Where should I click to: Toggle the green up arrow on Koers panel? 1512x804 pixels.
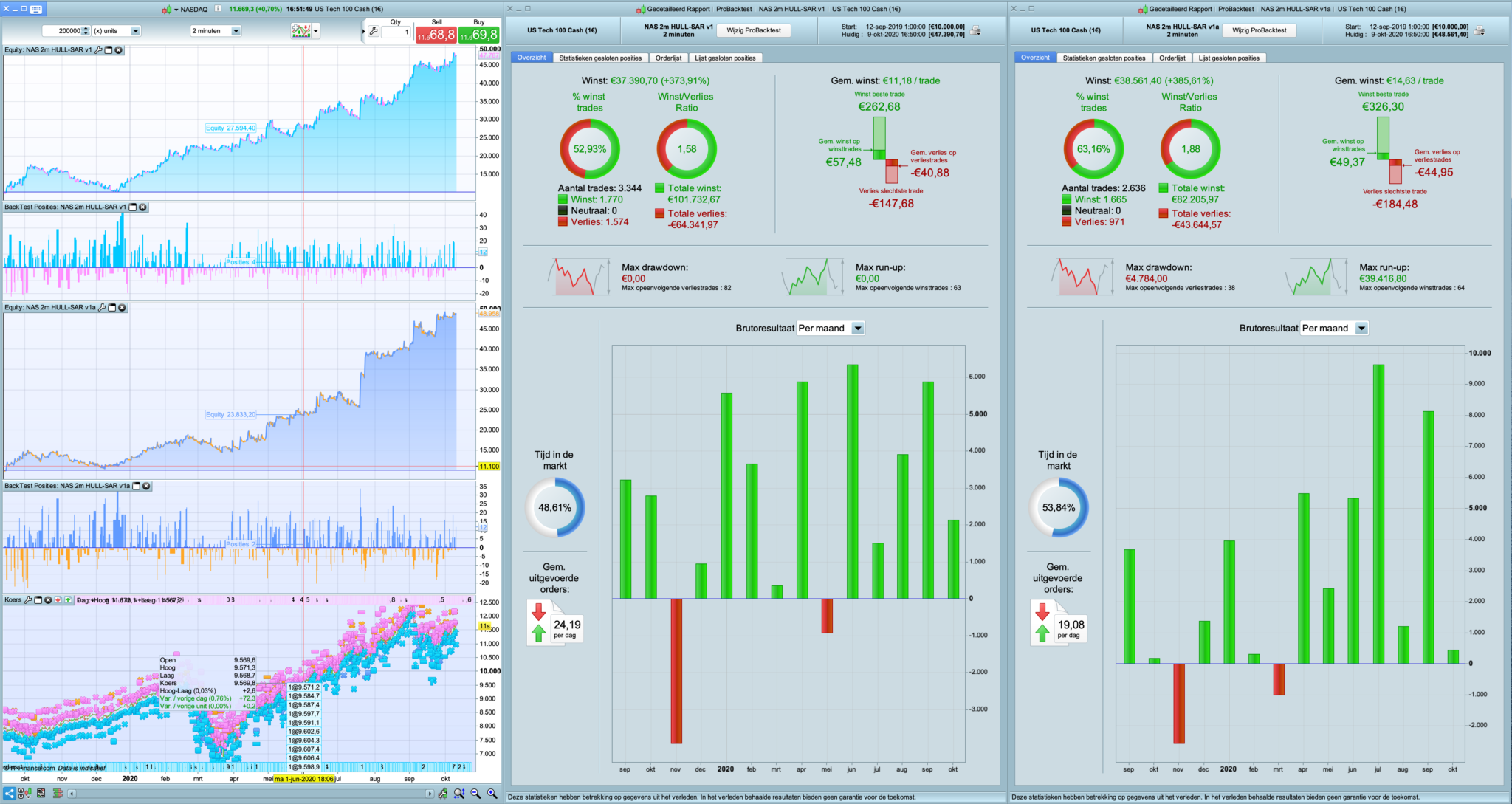[x=68, y=600]
